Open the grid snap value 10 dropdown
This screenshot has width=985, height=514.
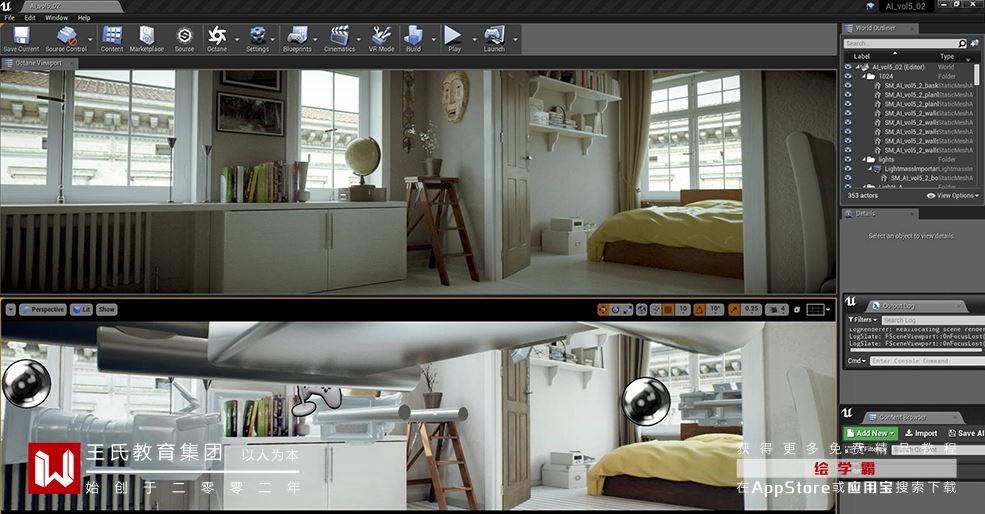(x=683, y=309)
